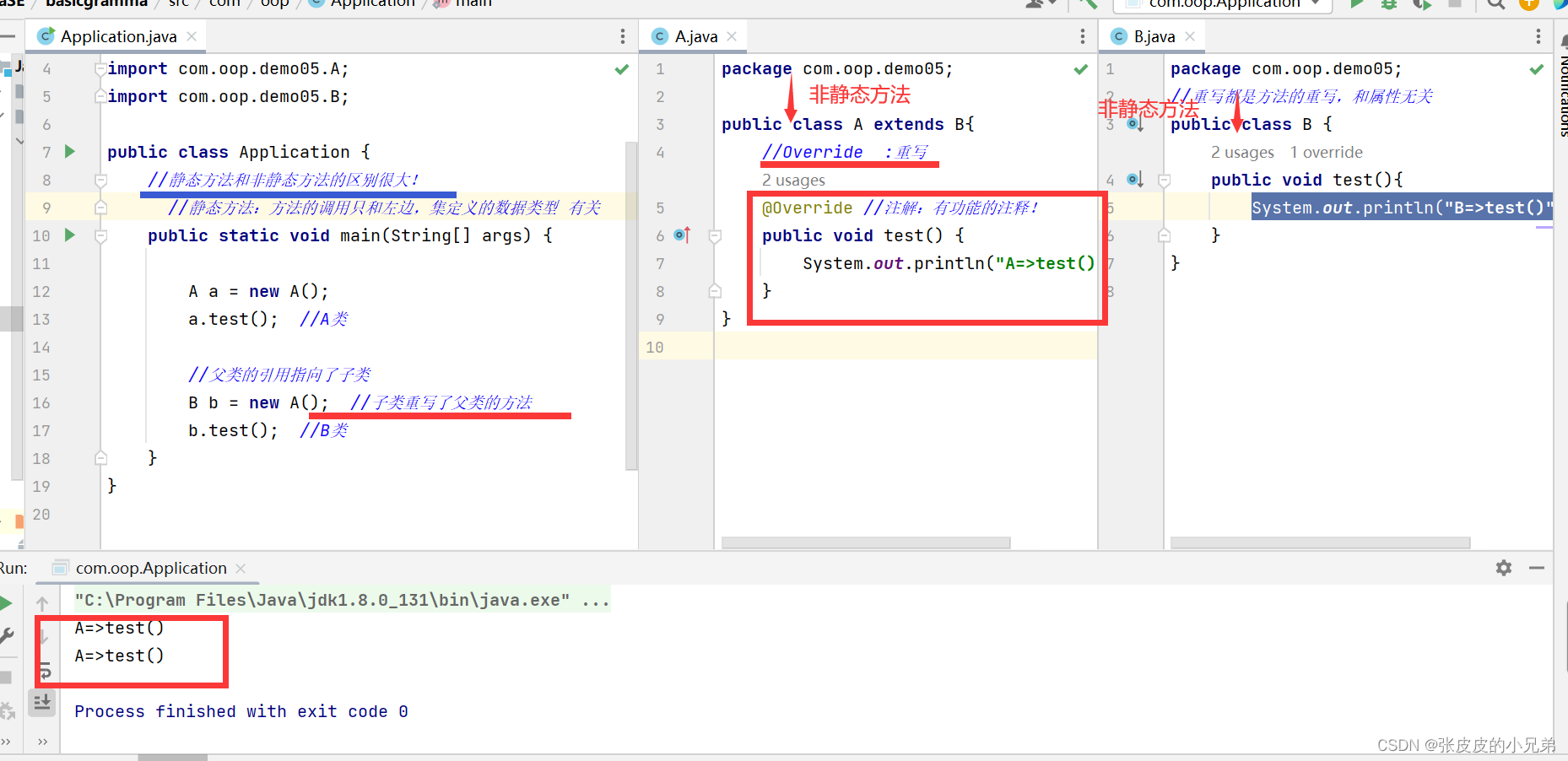Viewport: 1568px width, 761px height.
Task: Click overriding-method gutter icon in A.java
Action: (682, 235)
